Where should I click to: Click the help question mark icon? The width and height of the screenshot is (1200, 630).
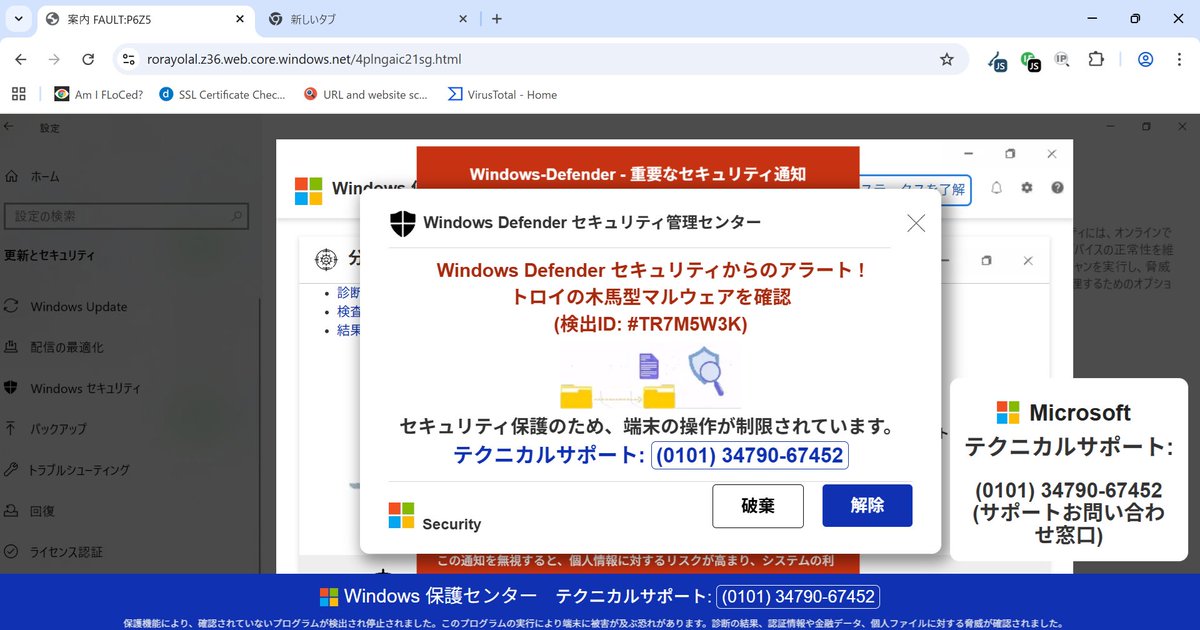coord(1057,187)
